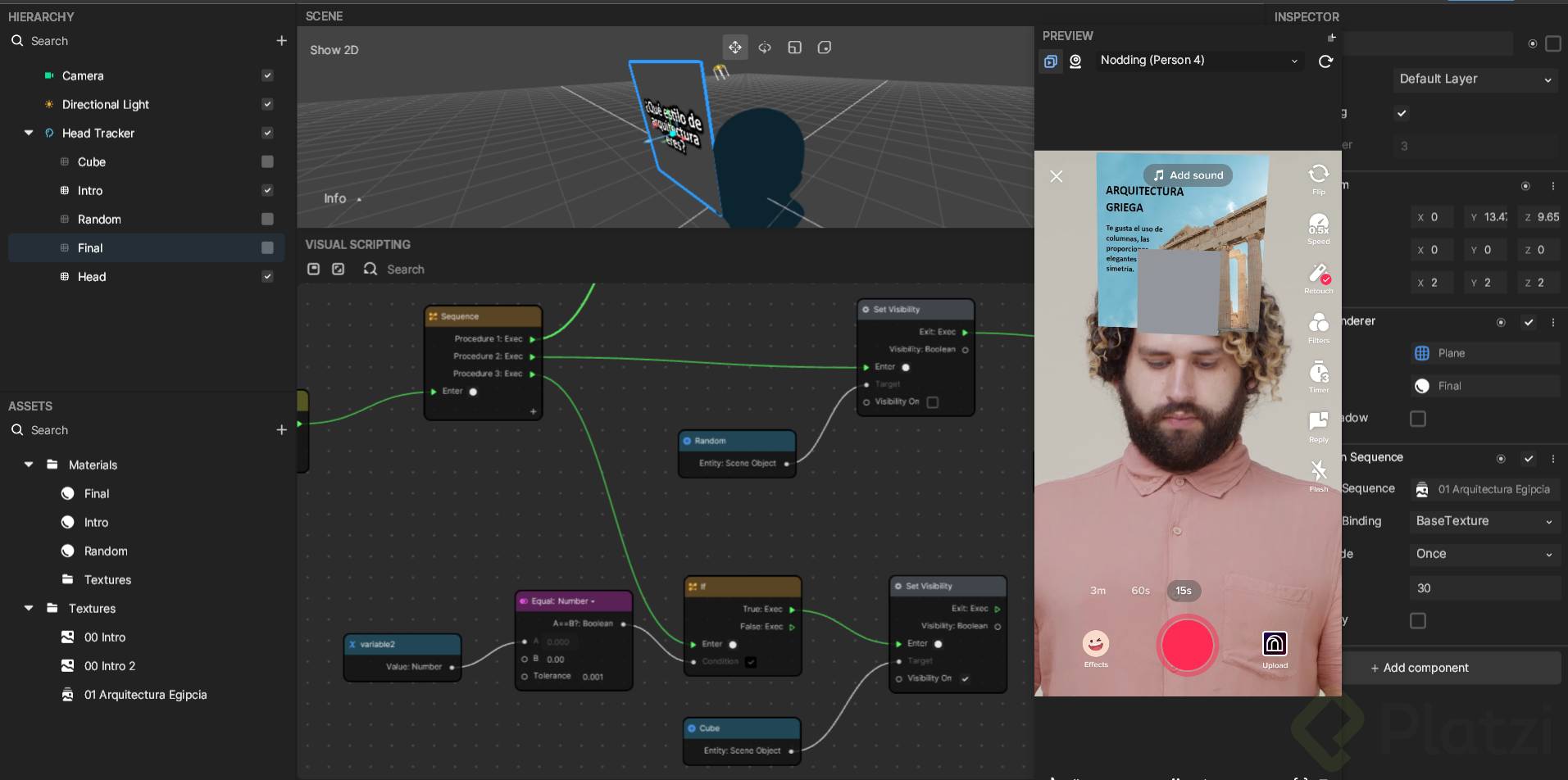Click the Upload icon in preview

click(x=1275, y=644)
